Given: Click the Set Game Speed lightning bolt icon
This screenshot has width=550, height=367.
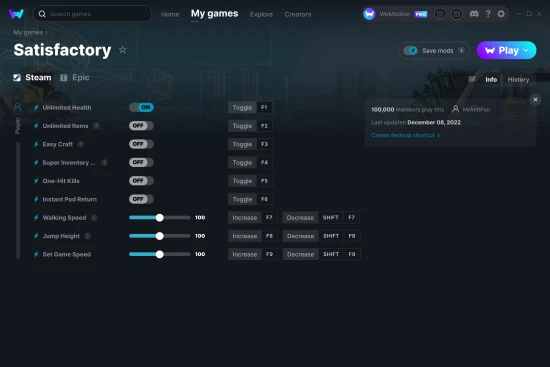Looking at the screenshot, I should (x=36, y=254).
